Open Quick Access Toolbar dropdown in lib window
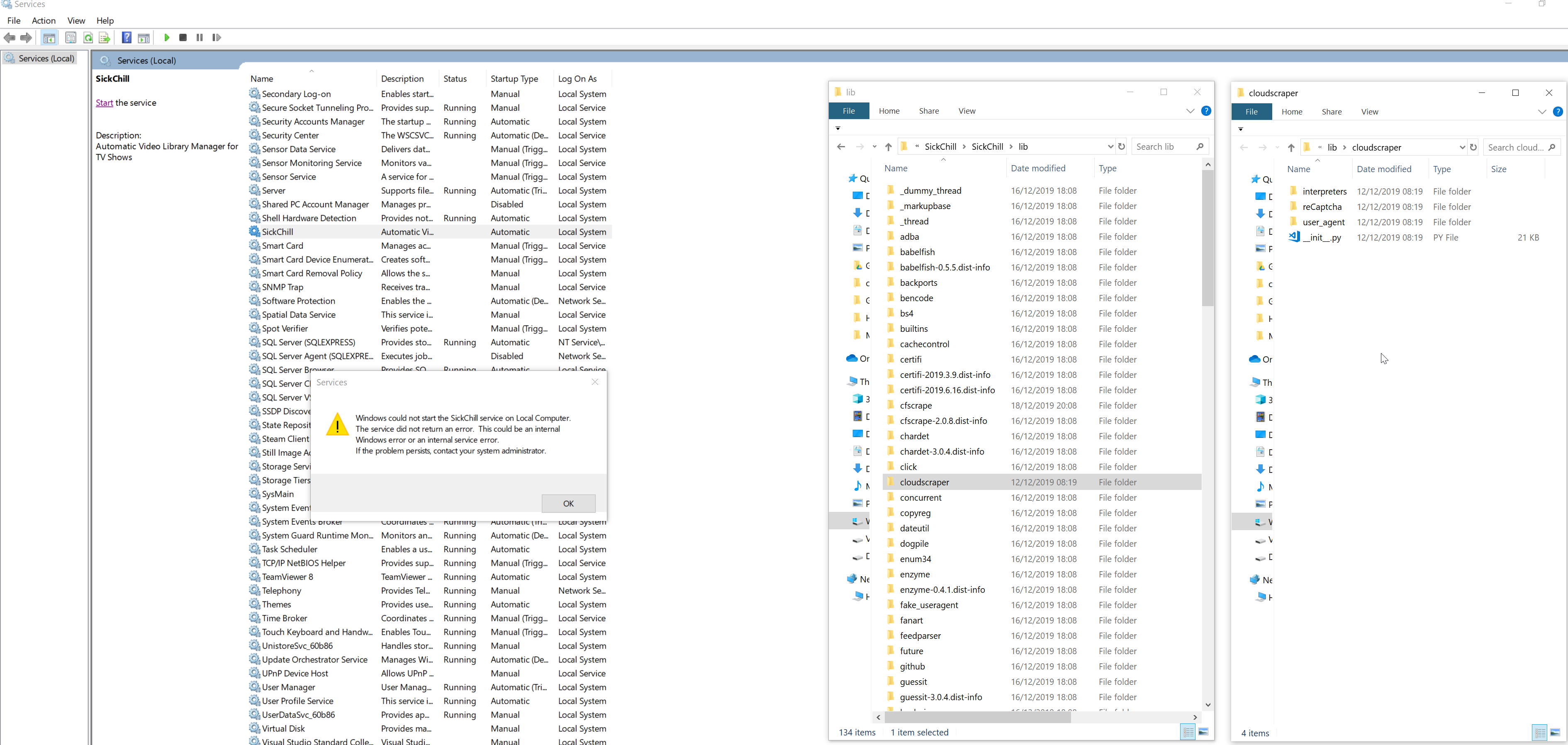This screenshot has height=745, width=1568. 838,129
